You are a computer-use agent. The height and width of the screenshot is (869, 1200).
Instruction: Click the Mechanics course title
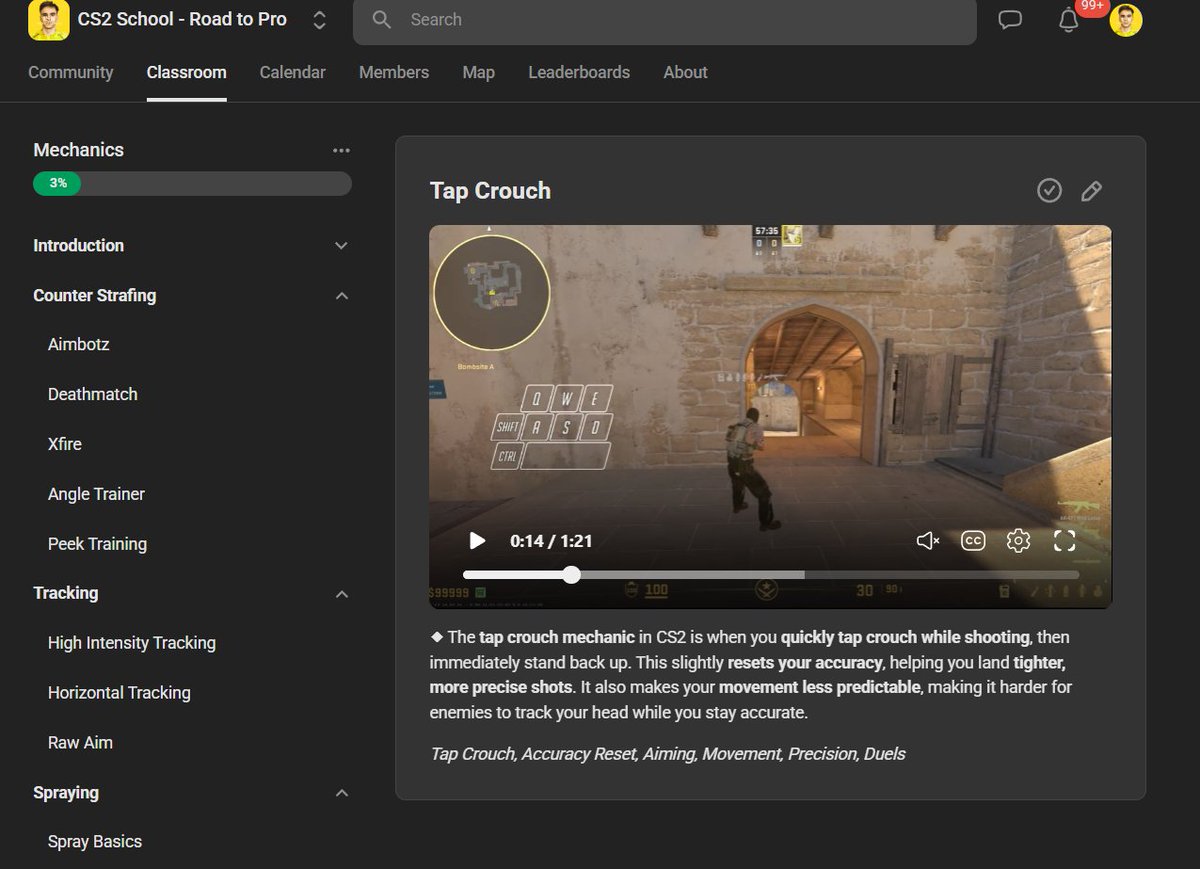[78, 150]
